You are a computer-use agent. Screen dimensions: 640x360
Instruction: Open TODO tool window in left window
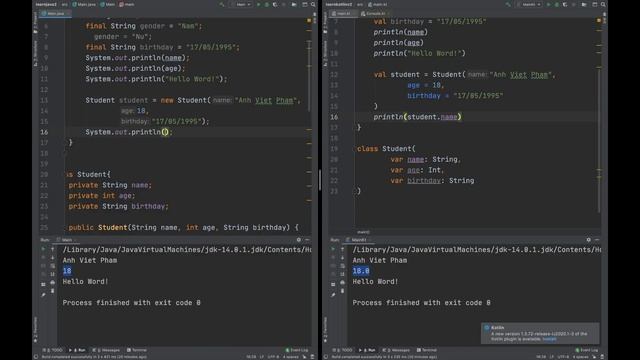coord(53,350)
